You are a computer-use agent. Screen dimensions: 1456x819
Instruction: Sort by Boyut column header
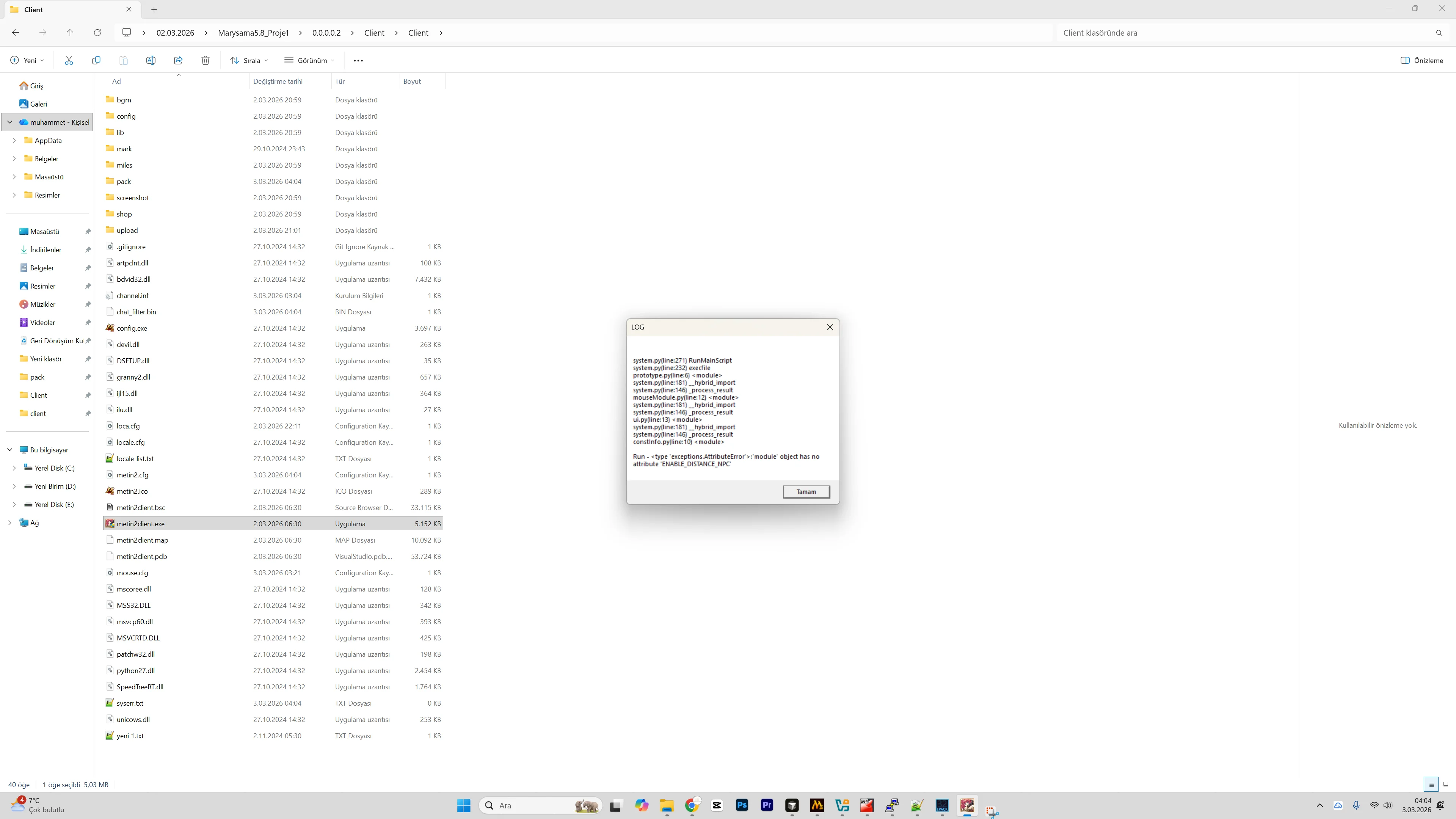tap(412, 82)
